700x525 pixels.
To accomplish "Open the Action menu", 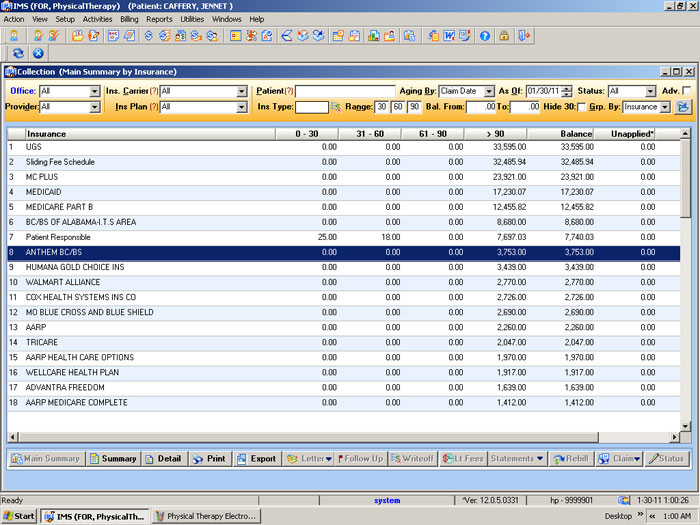I will tap(14, 19).
